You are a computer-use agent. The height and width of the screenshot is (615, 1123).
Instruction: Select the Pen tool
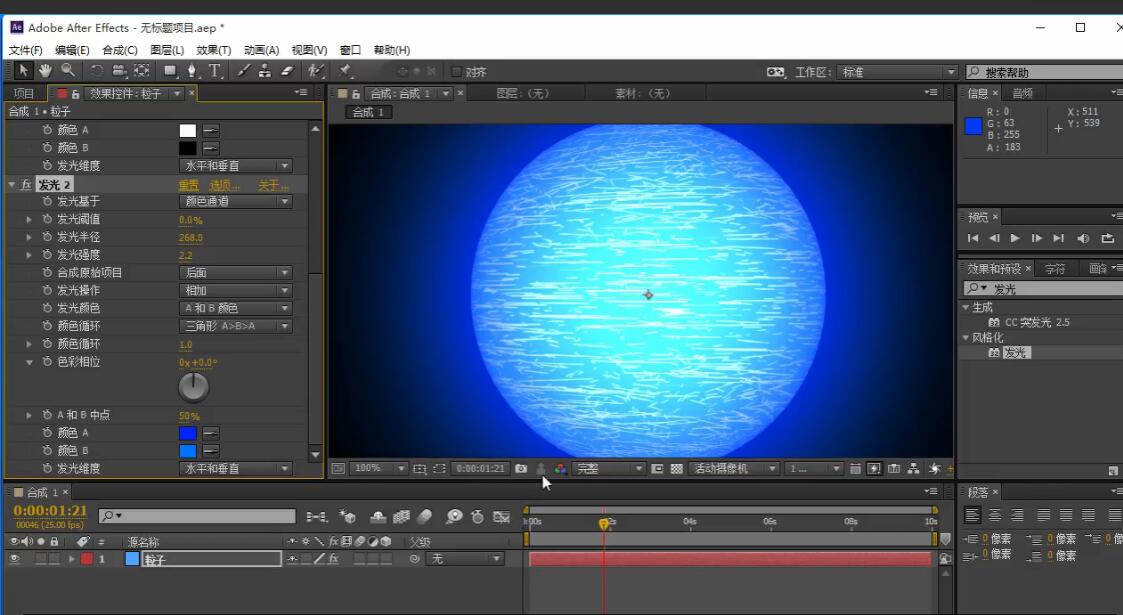point(192,71)
